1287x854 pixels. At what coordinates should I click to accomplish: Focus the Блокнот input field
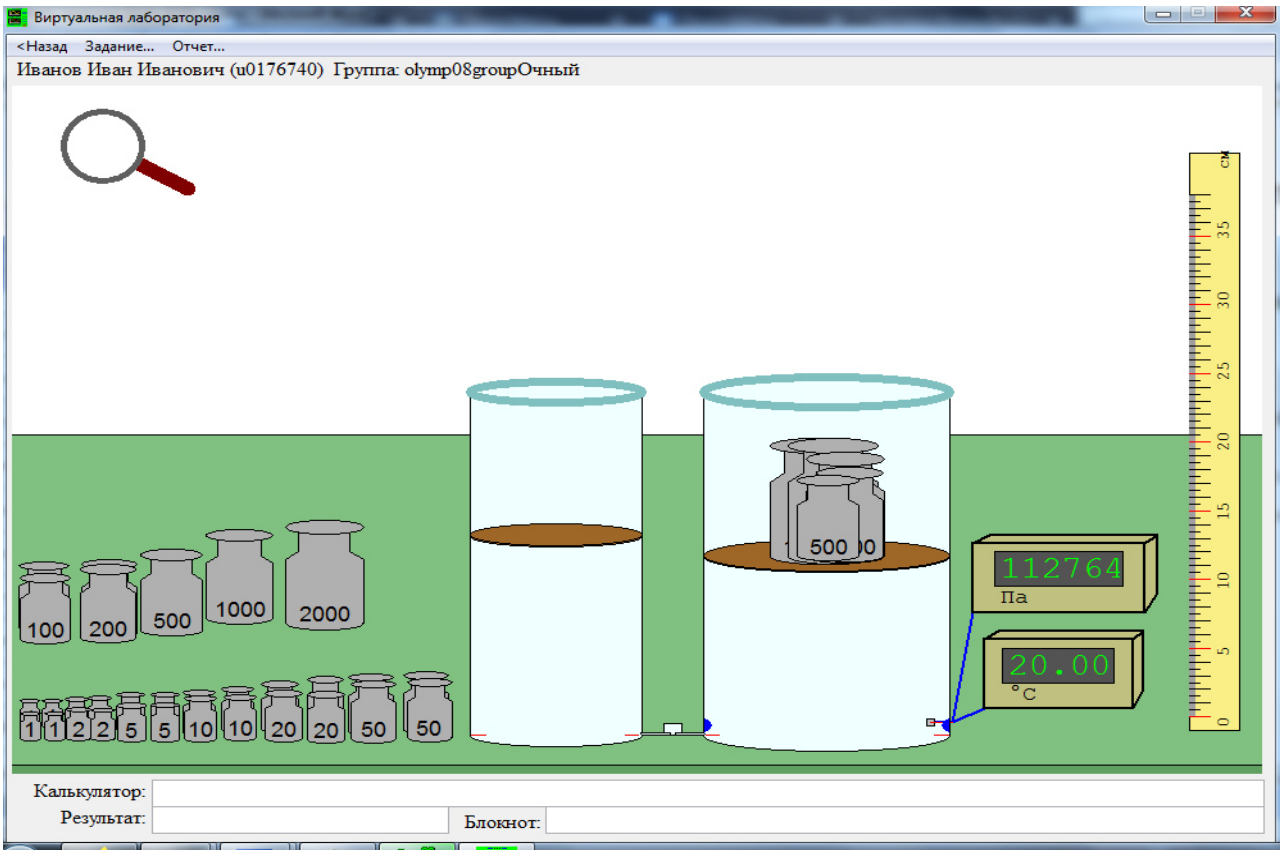coord(904,821)
